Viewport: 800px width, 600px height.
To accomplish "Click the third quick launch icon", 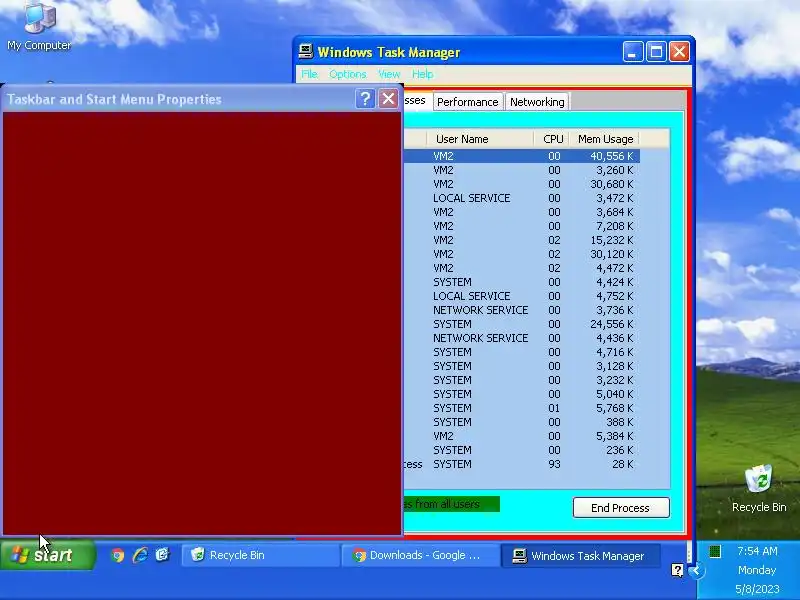I will tap(162, 555).
